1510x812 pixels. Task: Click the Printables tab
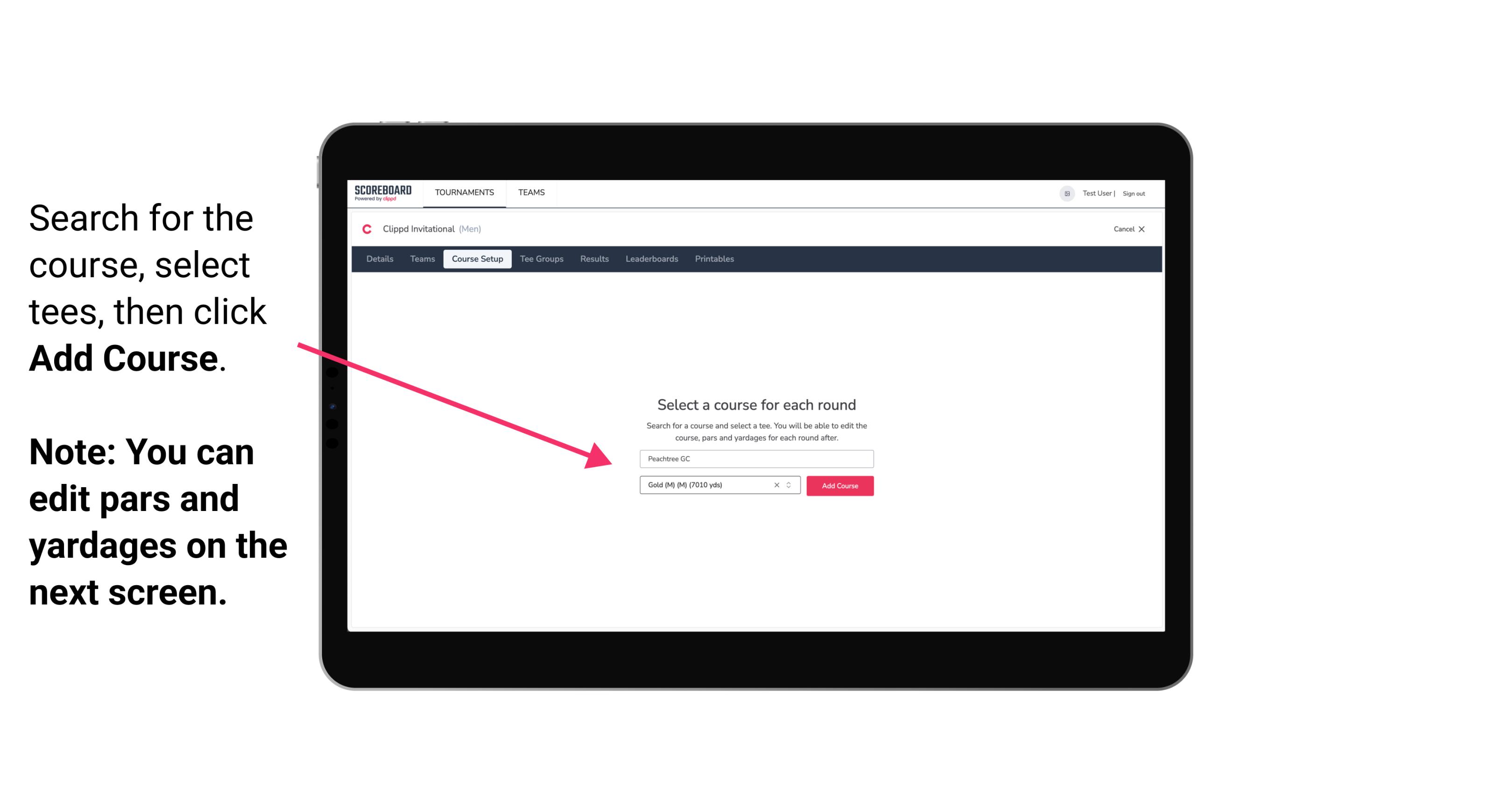tap(715, 259)
